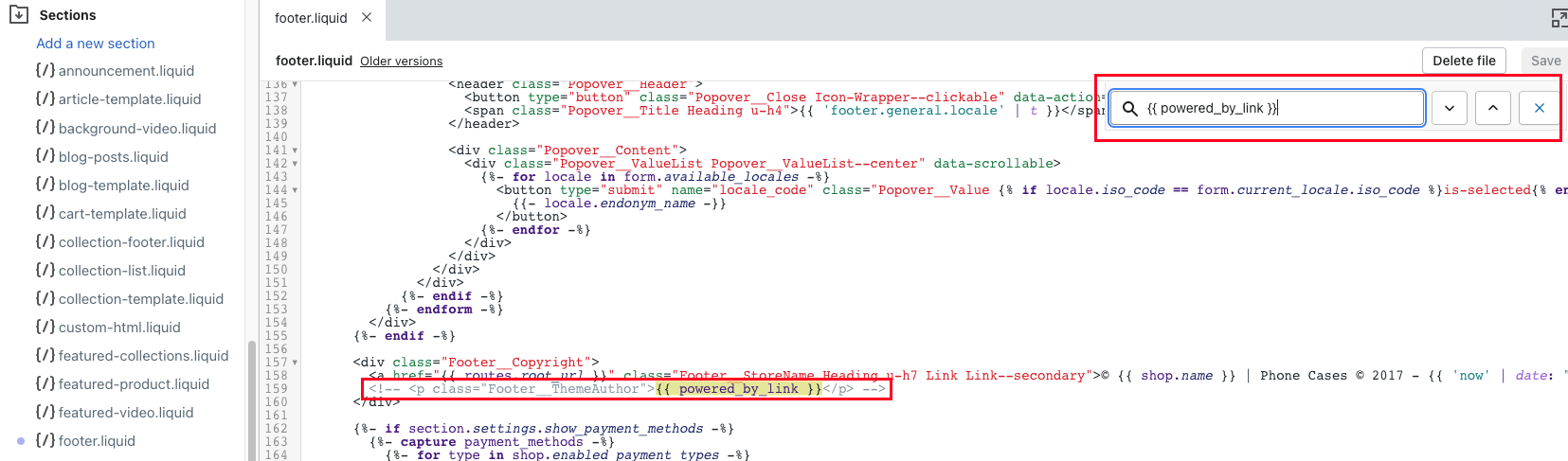Open collection-list.liquid file
Image resolution: width=1568 pixels, height=461 pixels.
[x=122, y=271]
